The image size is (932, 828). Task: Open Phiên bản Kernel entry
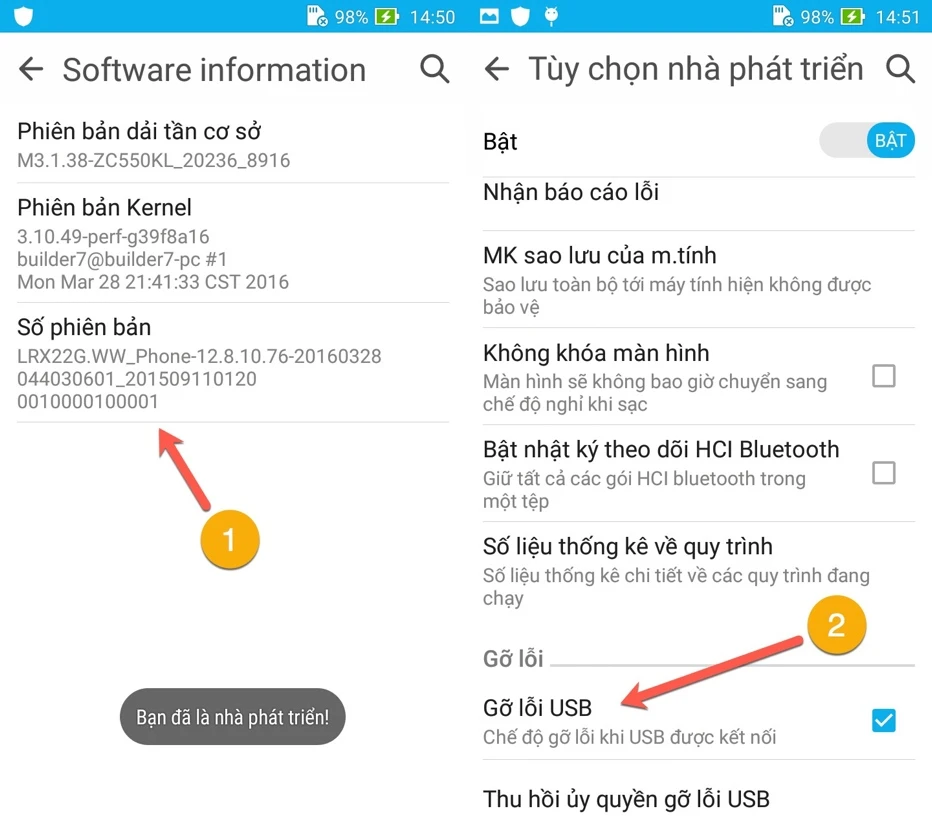coord(233,243)
